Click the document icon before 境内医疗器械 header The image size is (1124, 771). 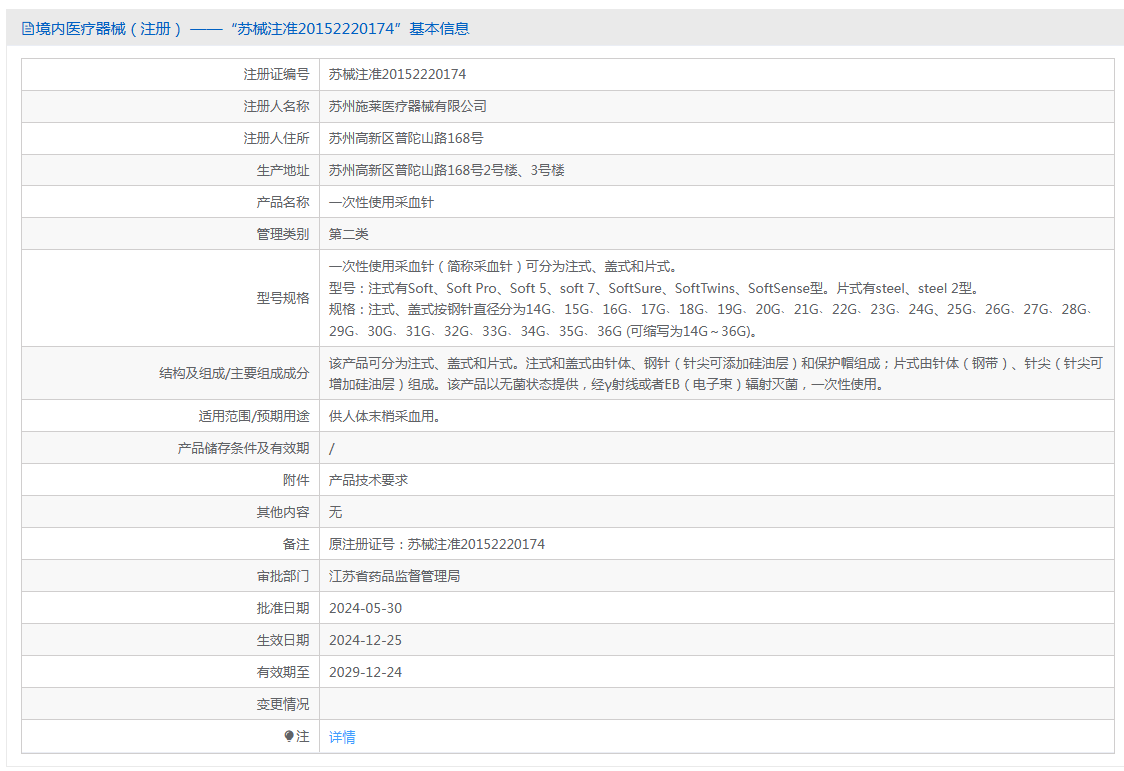[28, 29]
